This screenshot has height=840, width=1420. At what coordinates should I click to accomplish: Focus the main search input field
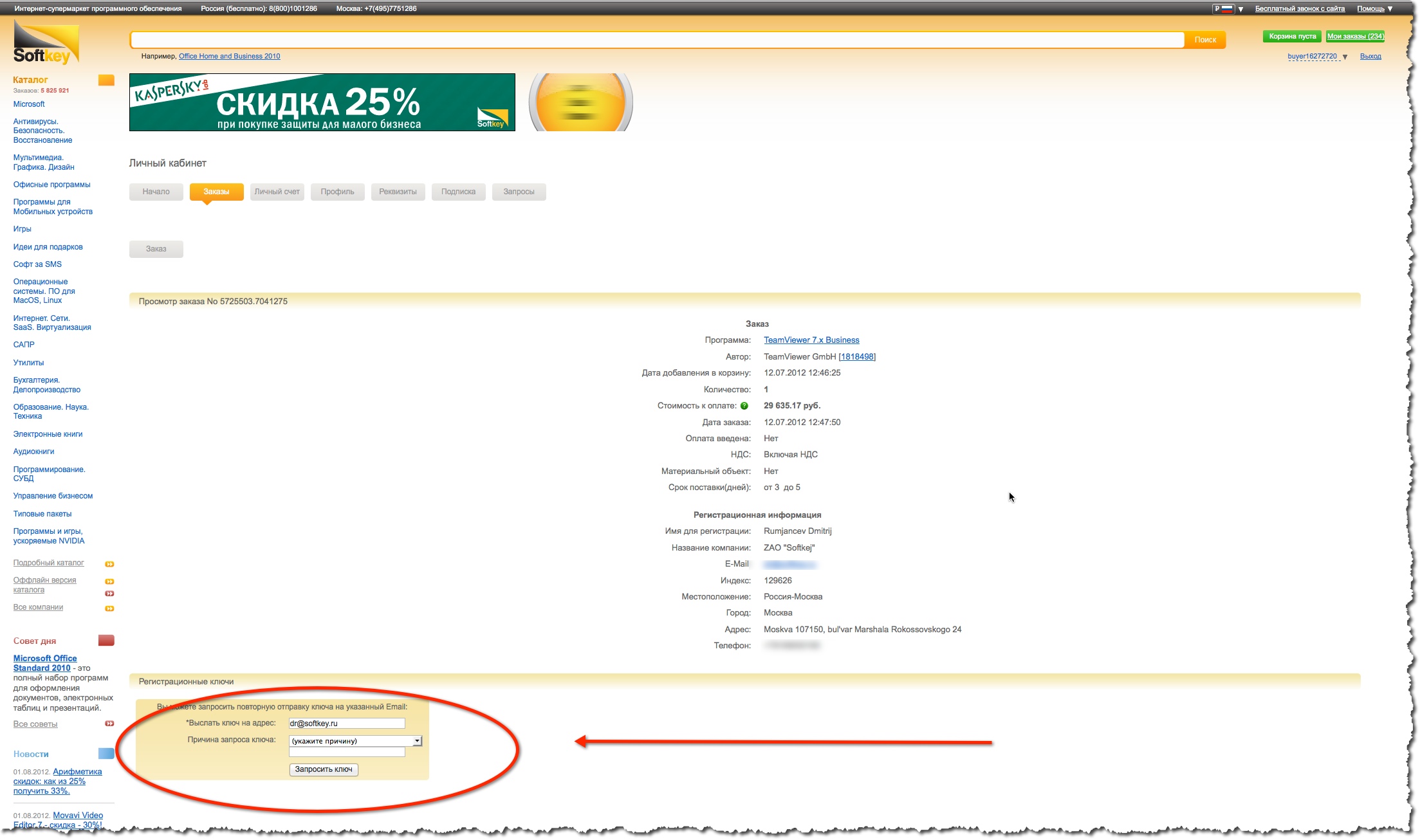[x=657, y=40]
